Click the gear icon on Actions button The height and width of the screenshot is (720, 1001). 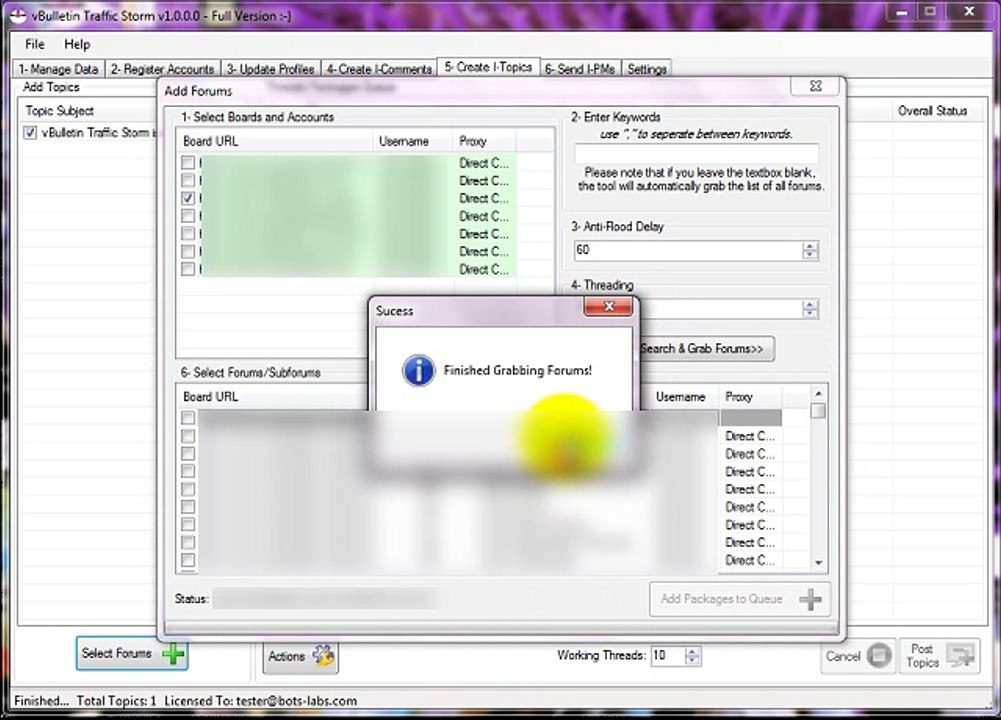pyautogui.click(x=323, y=656)
